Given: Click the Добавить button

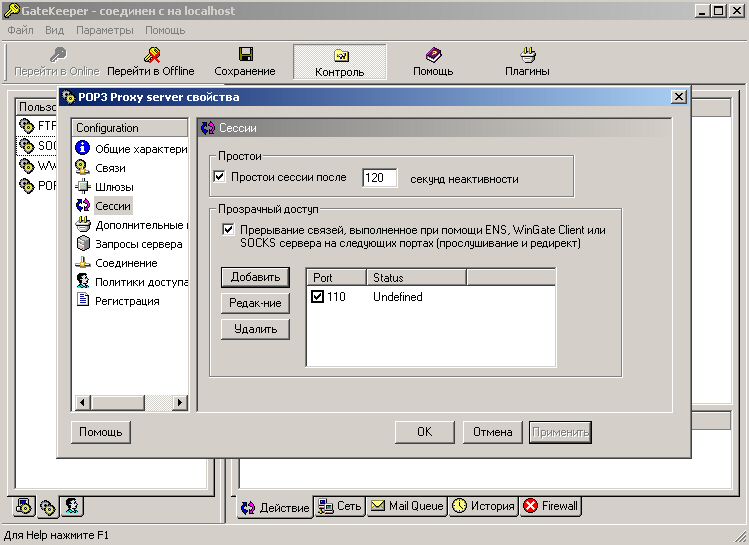Looking at the screenshot, I should [x=255, y=277].
